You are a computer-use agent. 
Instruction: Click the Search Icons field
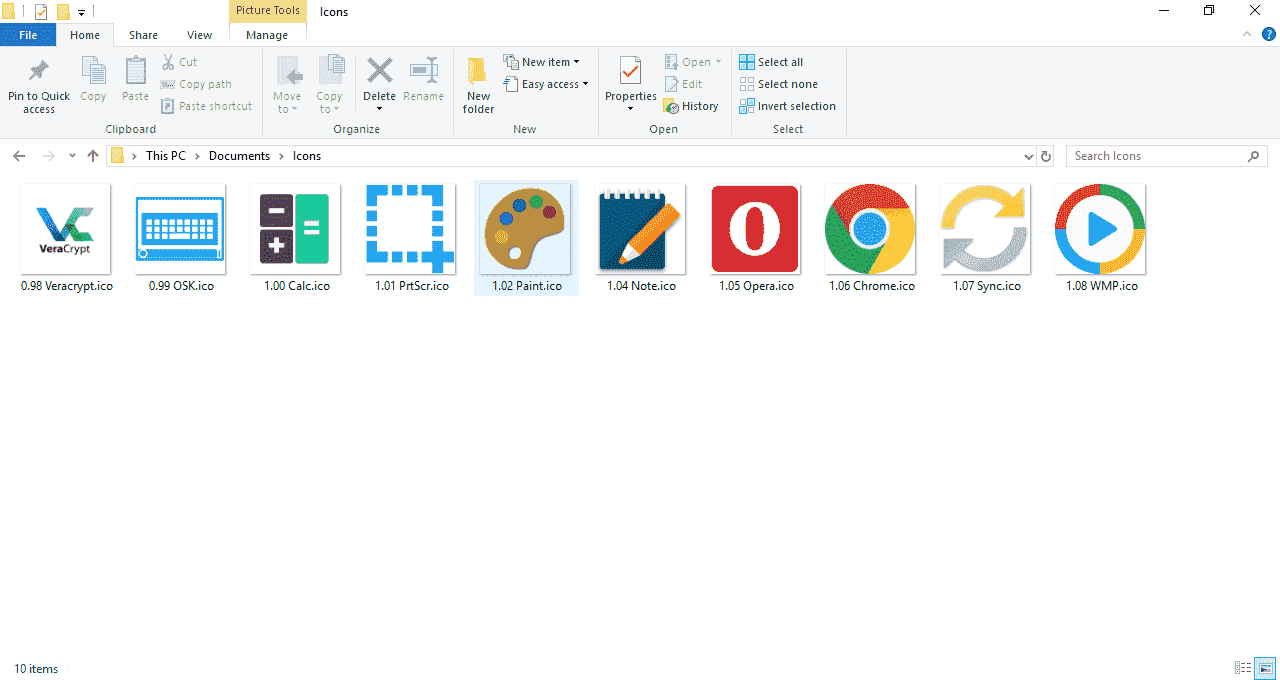click(1166, 156)
